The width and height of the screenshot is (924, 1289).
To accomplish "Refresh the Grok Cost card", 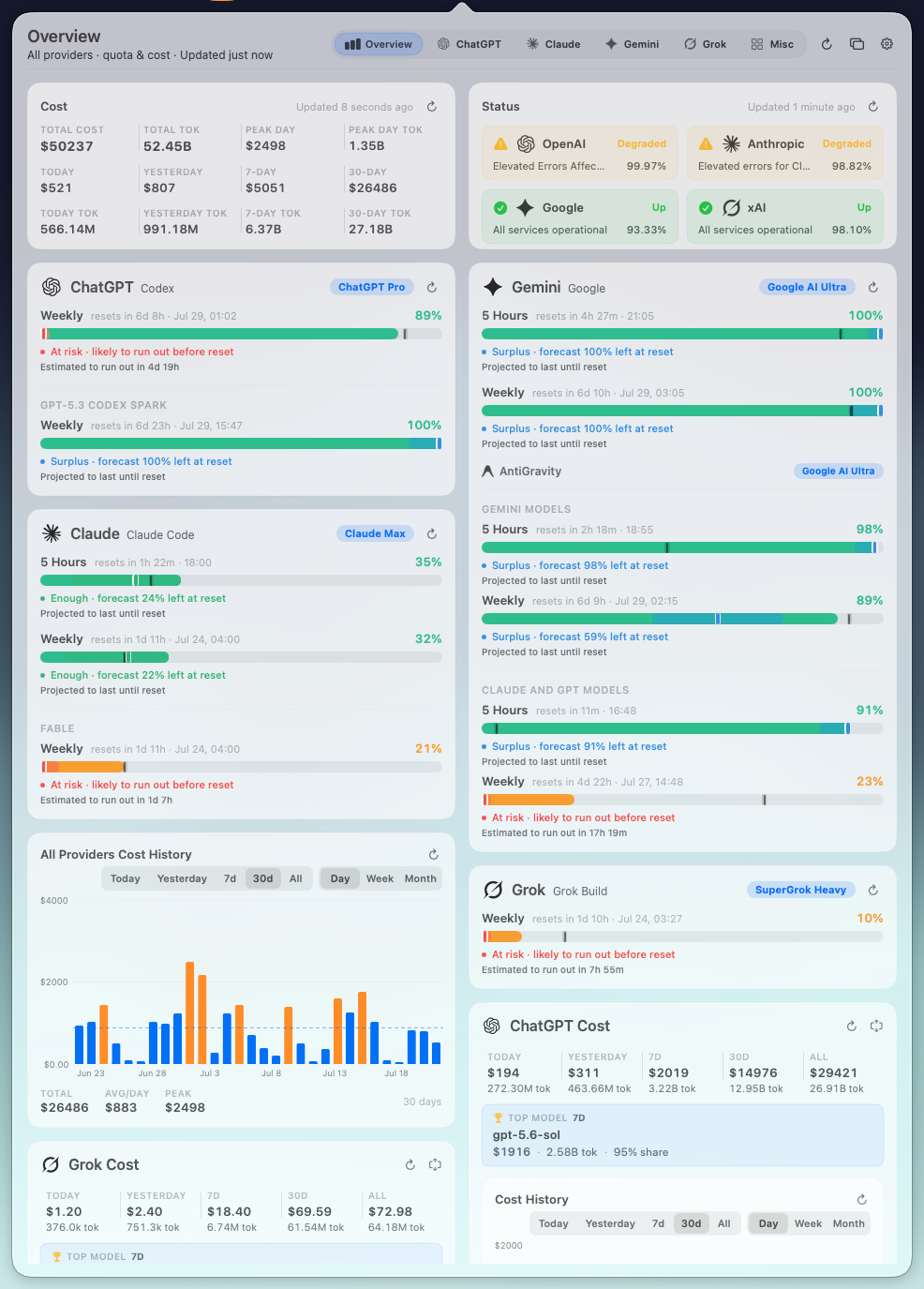I will [410, 1165].
